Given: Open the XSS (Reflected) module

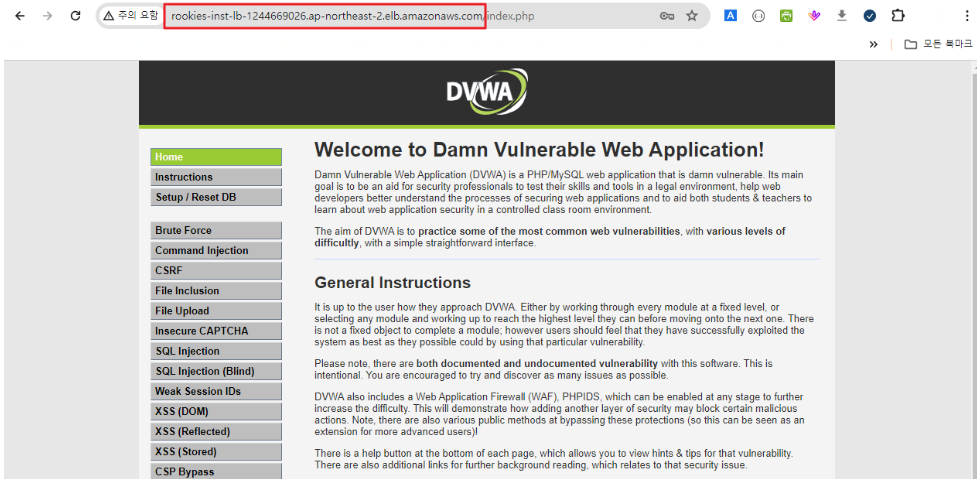Looking at the screenshot, I should (216, 432).
